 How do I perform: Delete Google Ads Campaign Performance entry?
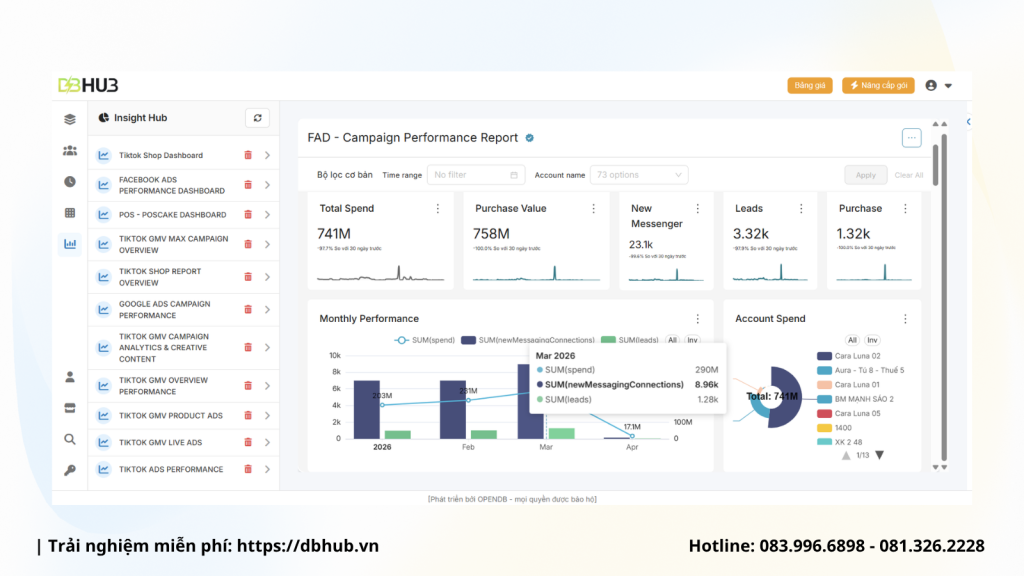pyautogui.click(x=248, y=310)
